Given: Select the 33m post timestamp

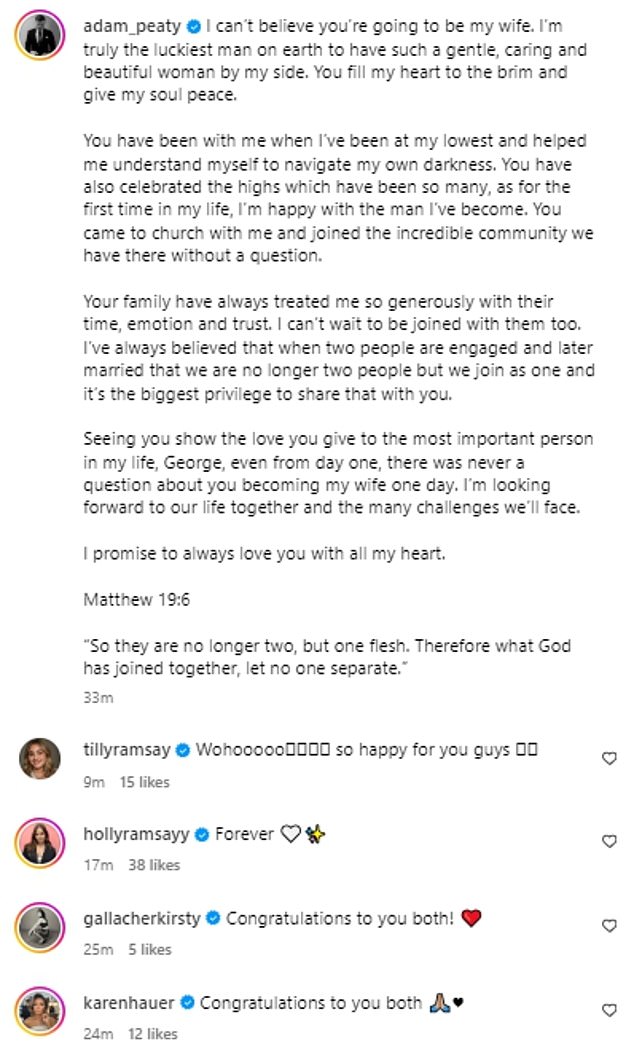Looking at the screenshot, I should [98, 698].
